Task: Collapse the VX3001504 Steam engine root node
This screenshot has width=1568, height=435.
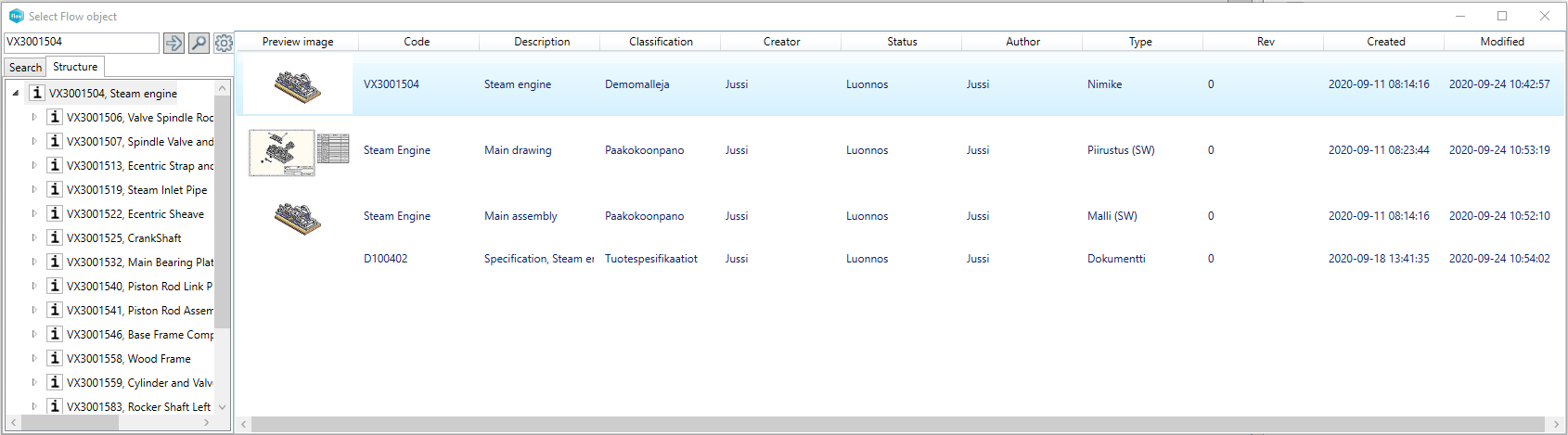Action: click(x=16, y=93)
